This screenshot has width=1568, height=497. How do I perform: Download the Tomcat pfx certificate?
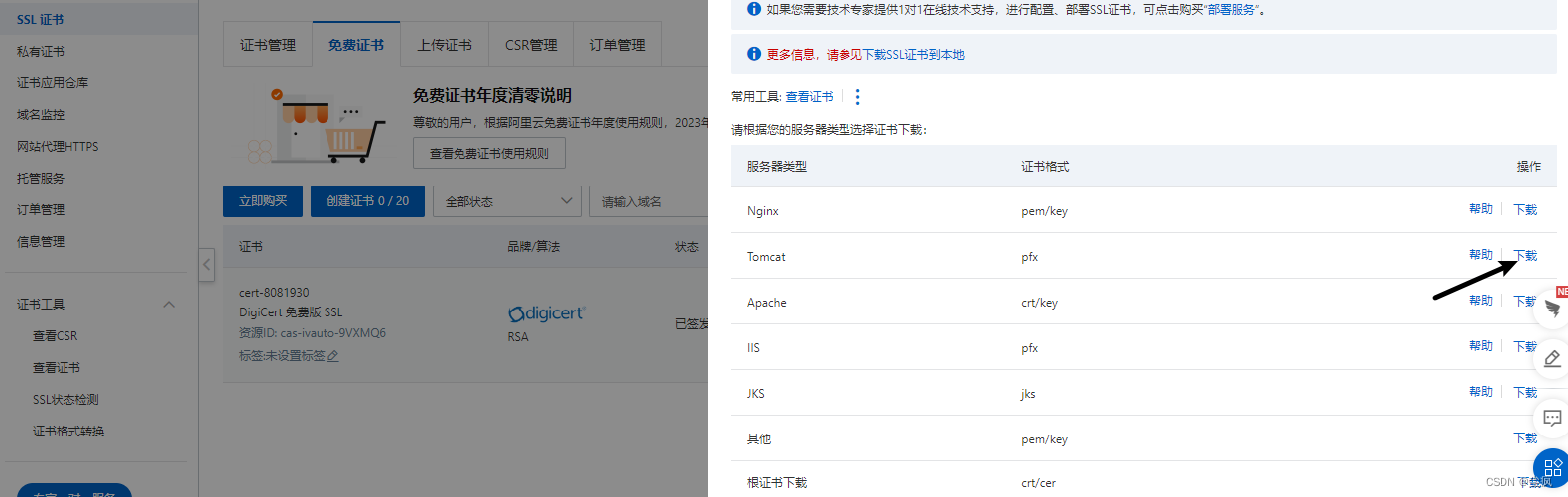1525,255
